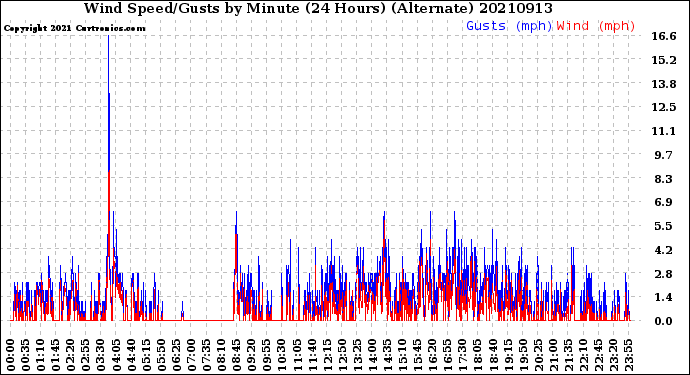Click the 05:50 time label
The width and height of the screenshot is (690, 375).
(161, 355)
